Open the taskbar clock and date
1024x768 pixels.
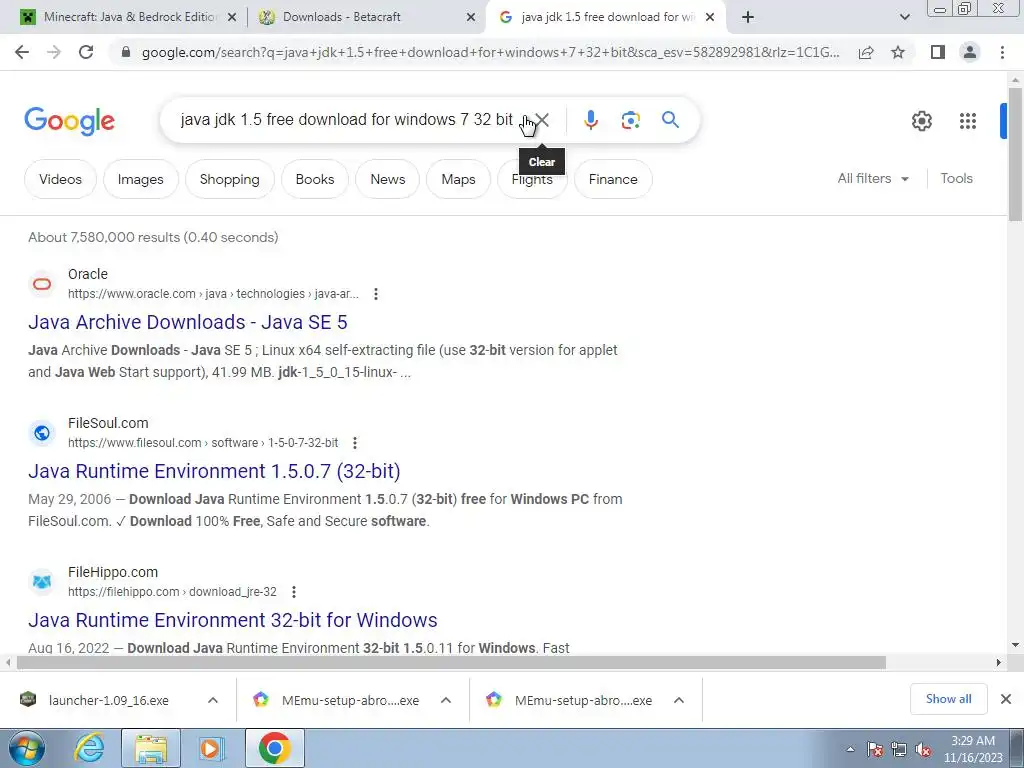click(973, 749)
